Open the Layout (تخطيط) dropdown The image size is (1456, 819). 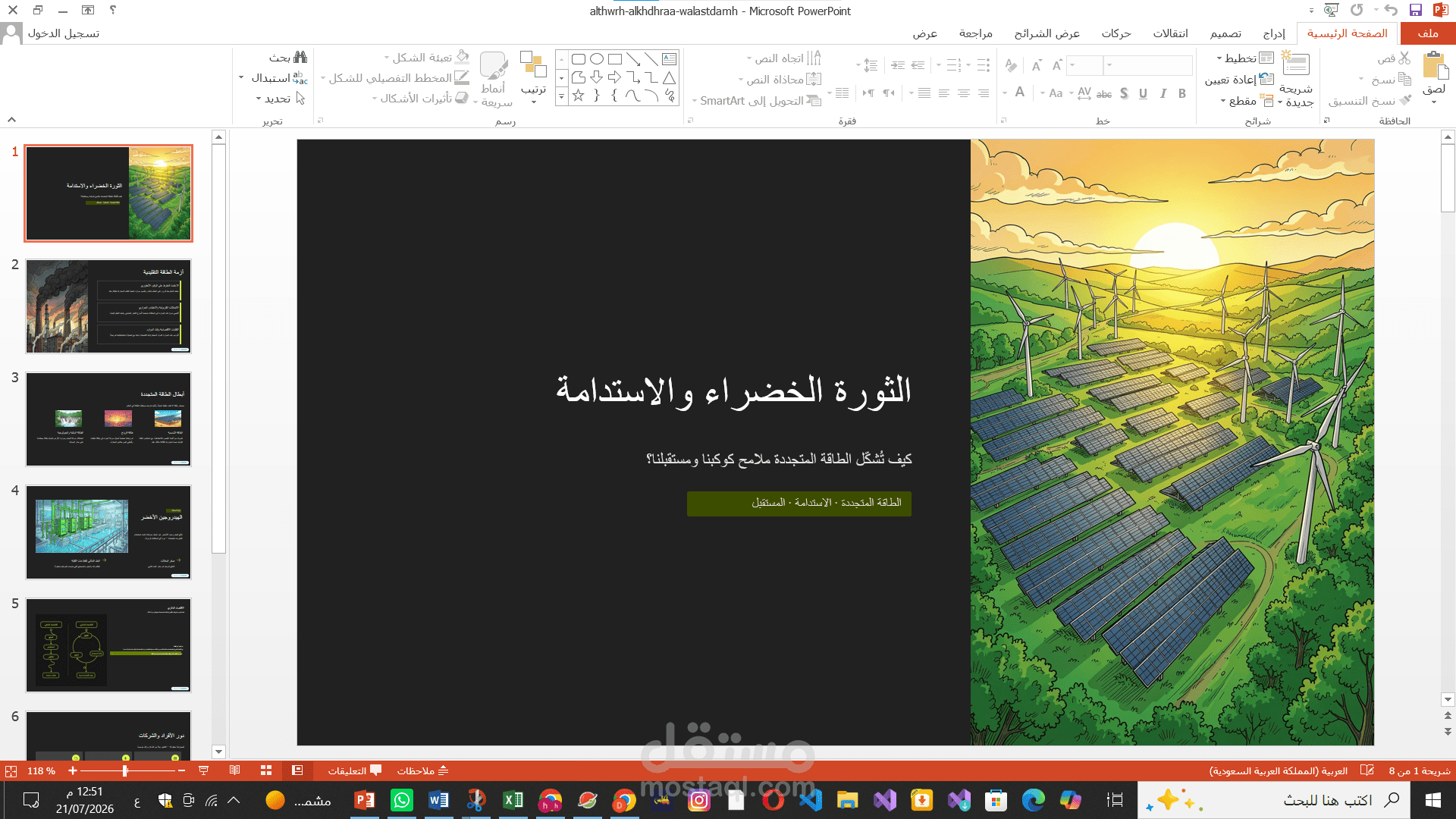1245,58
